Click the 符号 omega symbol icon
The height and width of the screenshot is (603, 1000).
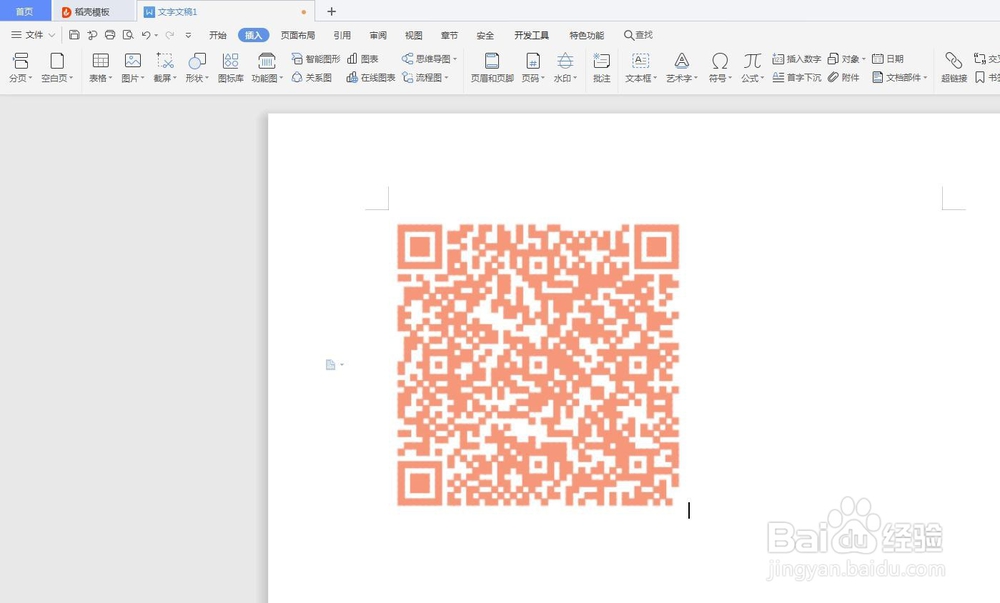[x=720, y=61]
